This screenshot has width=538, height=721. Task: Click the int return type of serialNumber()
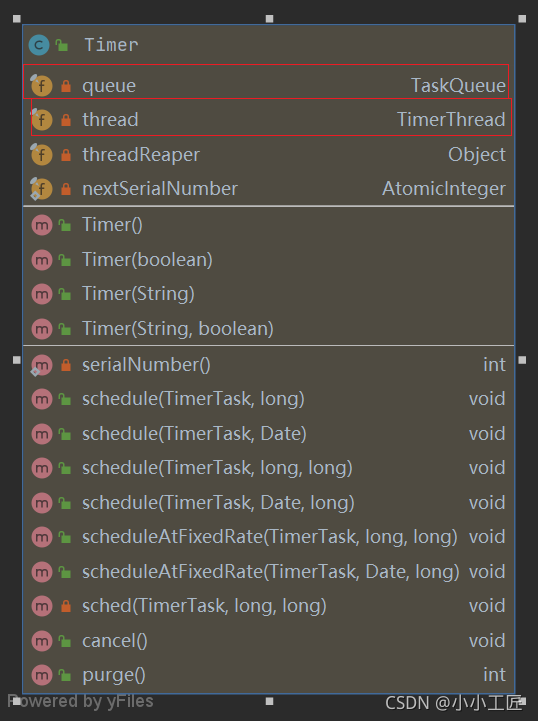494,365
